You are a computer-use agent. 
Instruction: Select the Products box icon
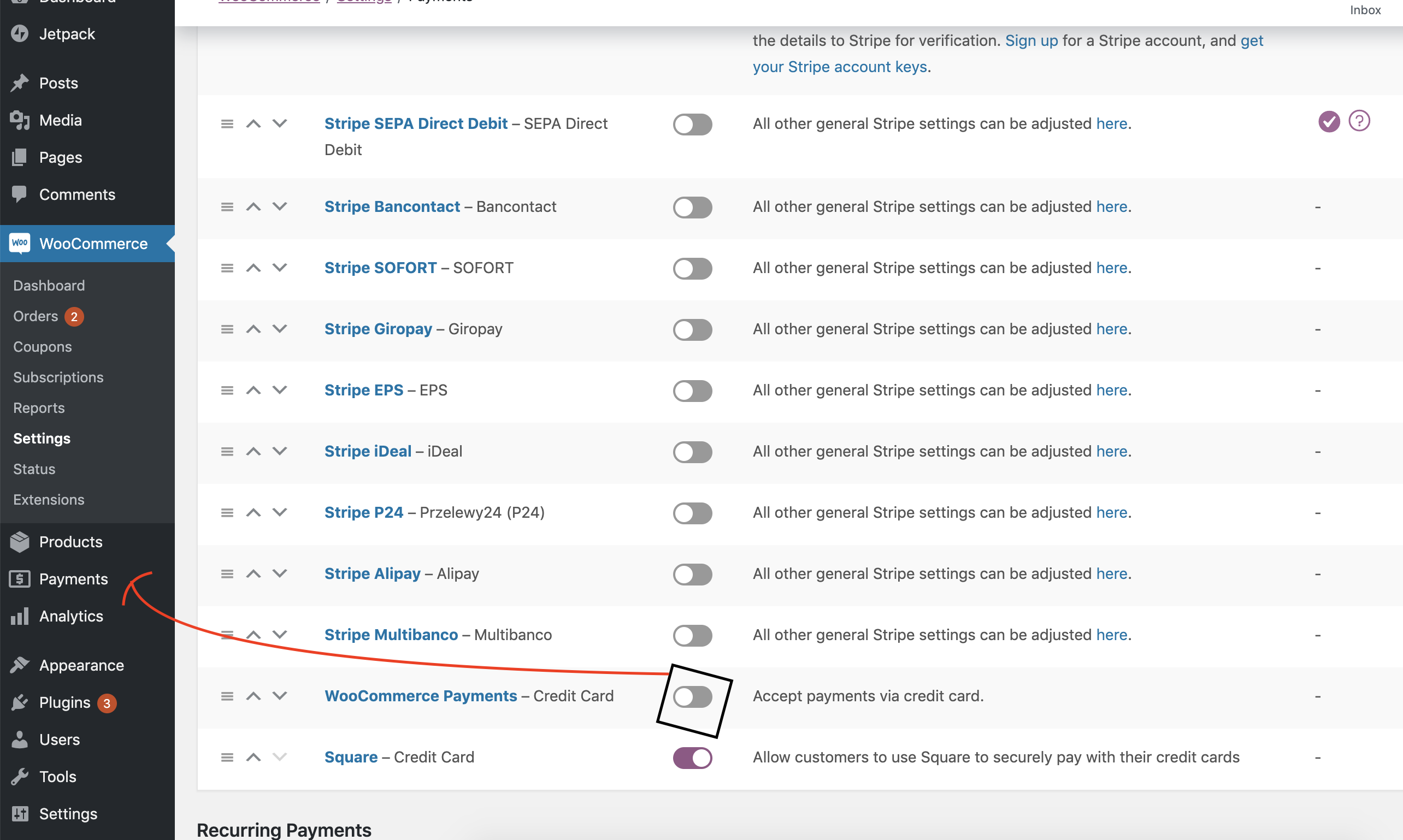click(20, 542)
